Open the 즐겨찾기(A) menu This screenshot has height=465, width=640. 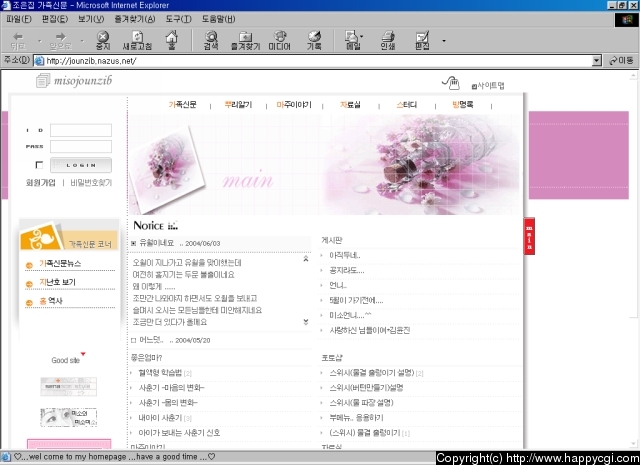coord(135,19)
